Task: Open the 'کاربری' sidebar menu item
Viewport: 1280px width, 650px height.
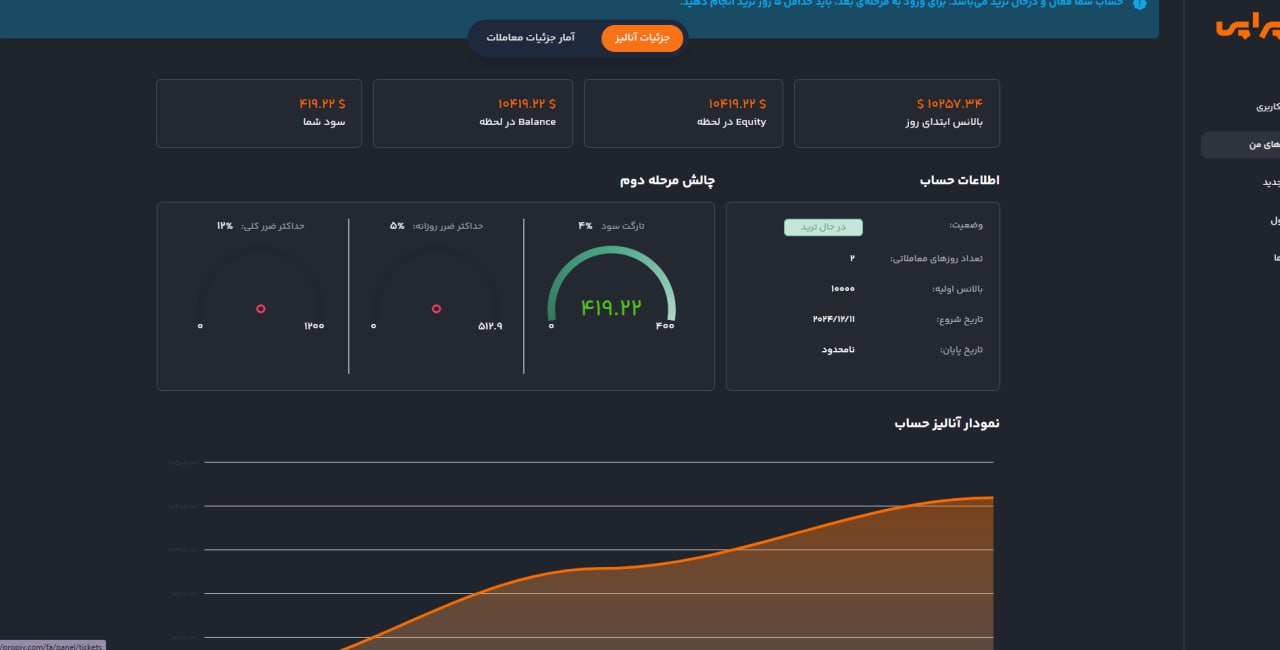Action: click(1267, 106)
